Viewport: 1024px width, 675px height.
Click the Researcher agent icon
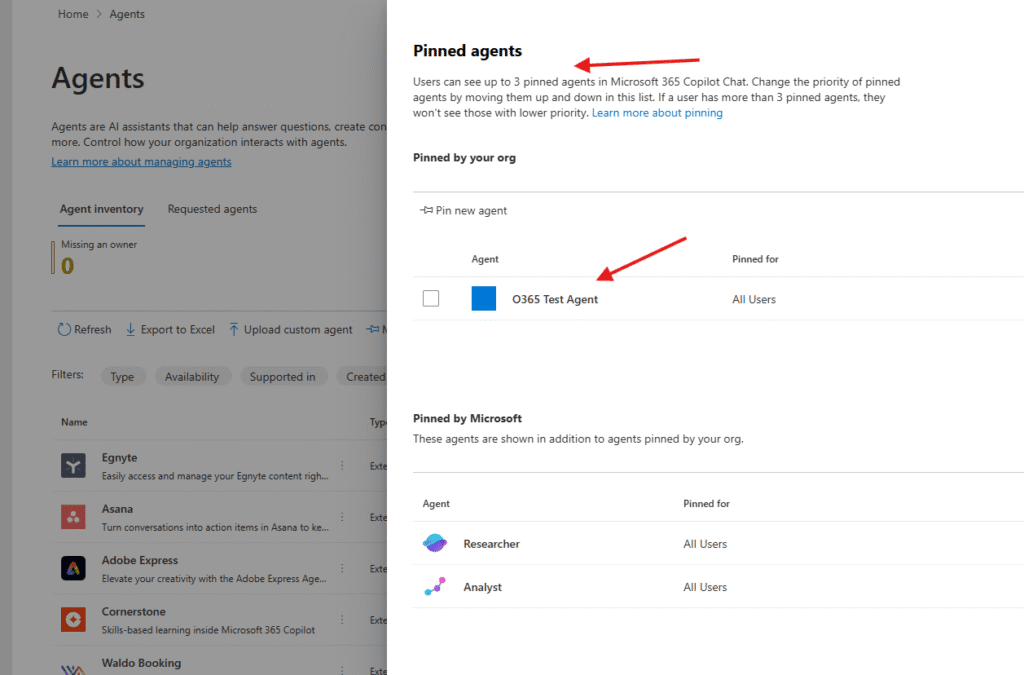click(435, 544)
